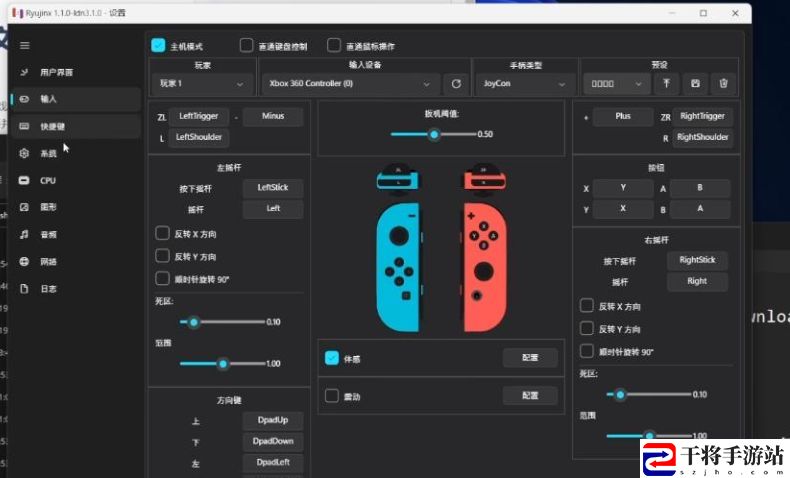Image resolution: width=790 pixels, height=478 pixels.
Task: Check right stick 顺时针旋转 90° box
Action: (586, 351)
